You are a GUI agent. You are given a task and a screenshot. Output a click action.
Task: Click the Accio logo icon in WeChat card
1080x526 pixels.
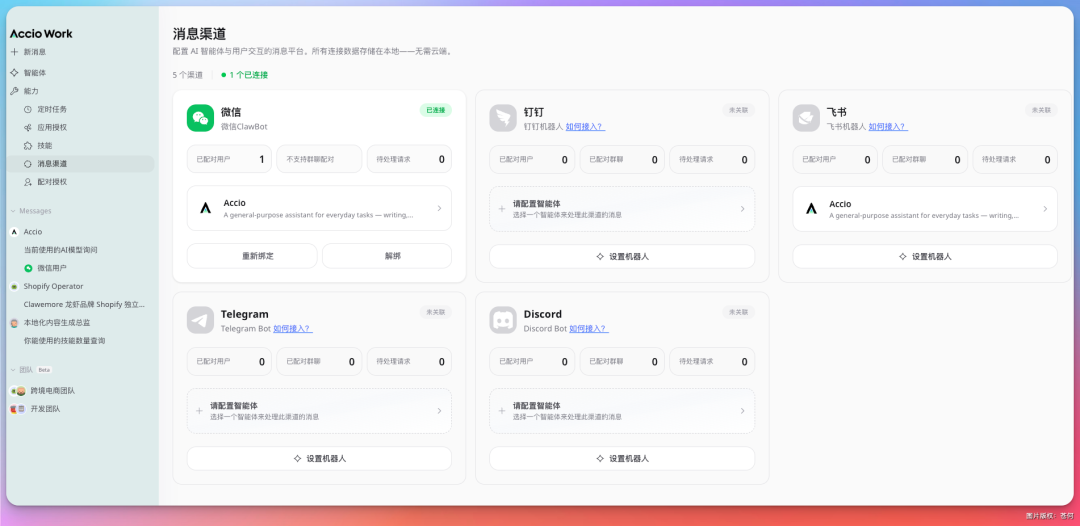pos(205,208)
